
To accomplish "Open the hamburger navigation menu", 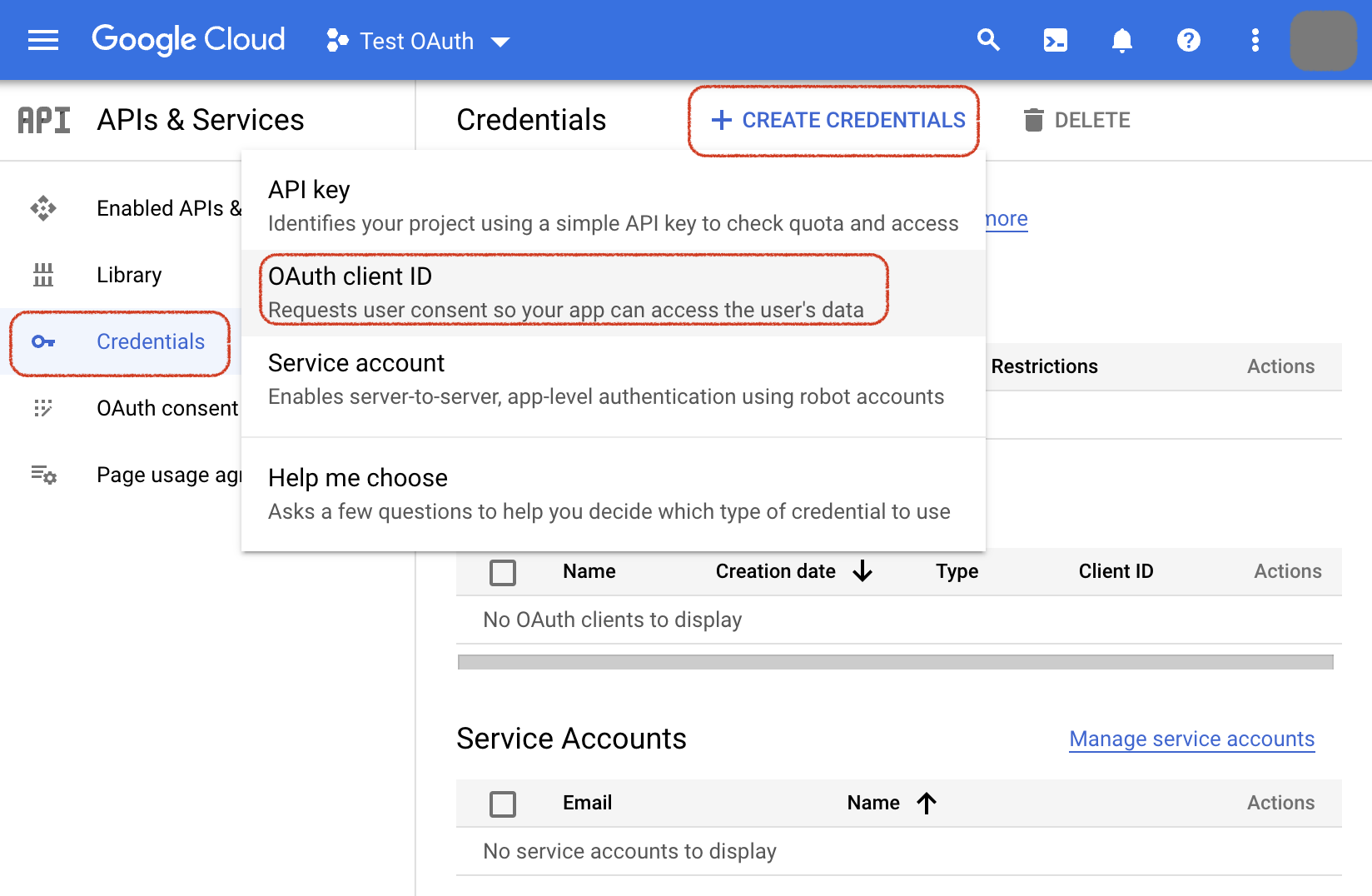I will [x=43, y=40].
